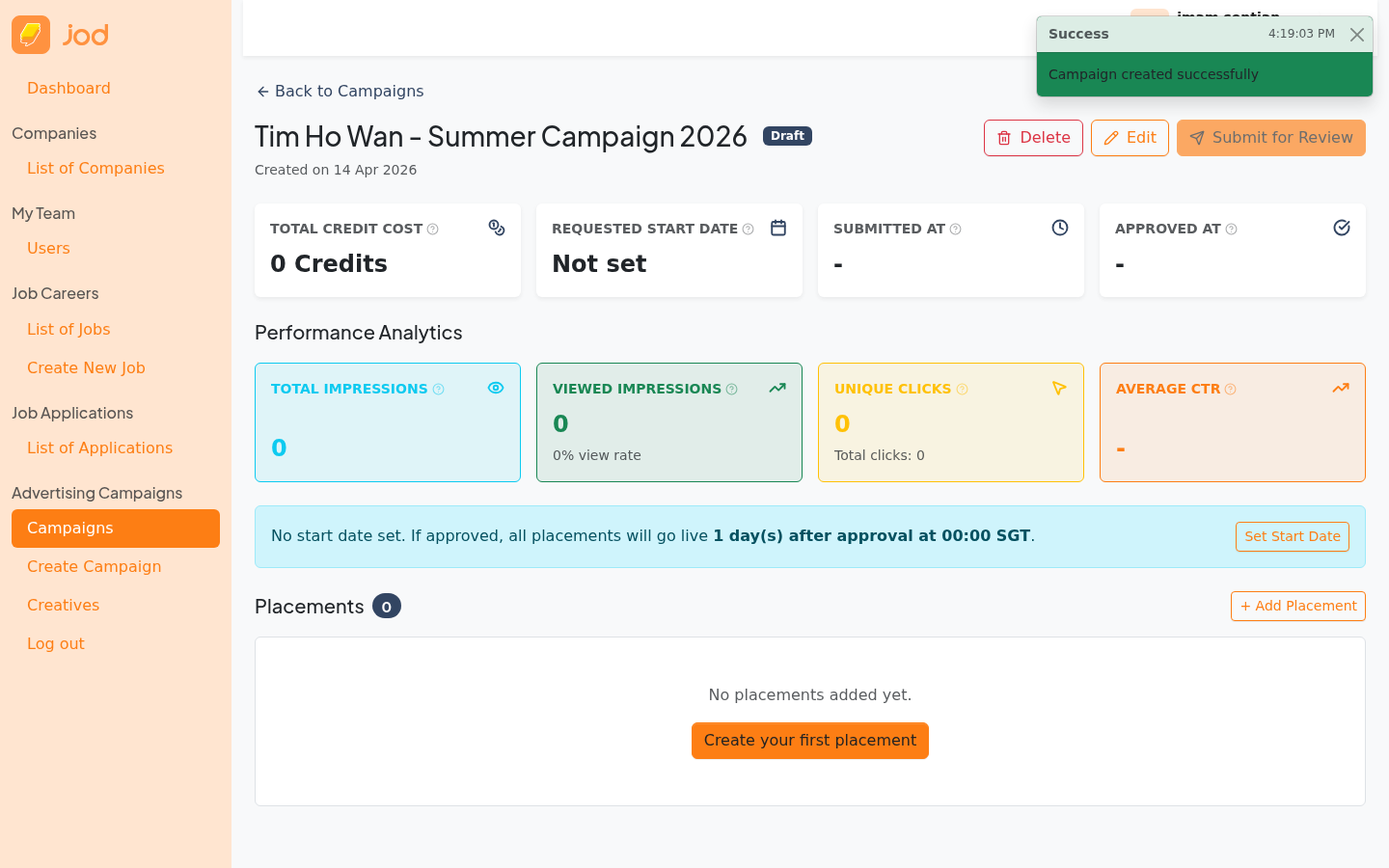This screenshot has width=1389, height=868.
Task: Click '0% view rate' text
Action: pos(597,455)
